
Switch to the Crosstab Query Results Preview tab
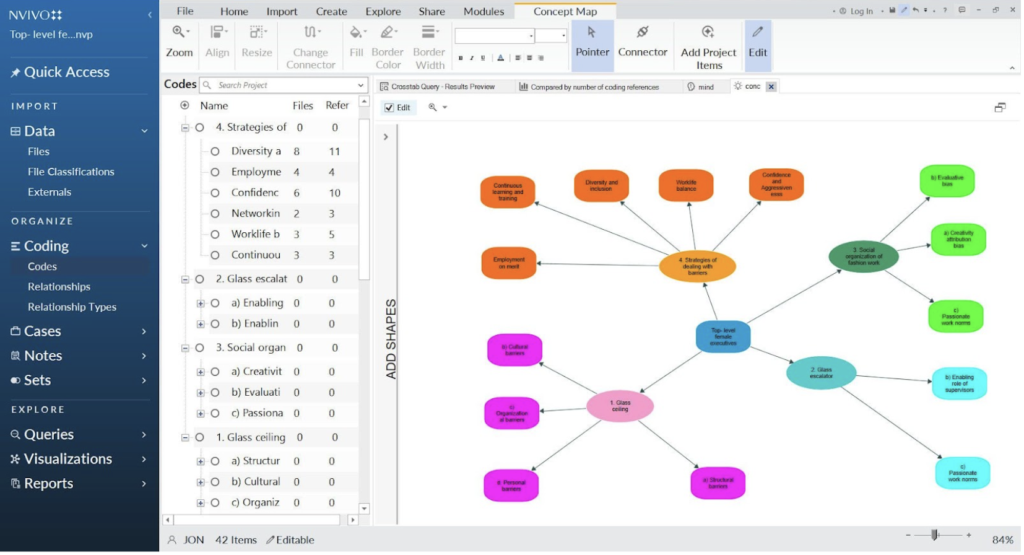click(441, 87)
